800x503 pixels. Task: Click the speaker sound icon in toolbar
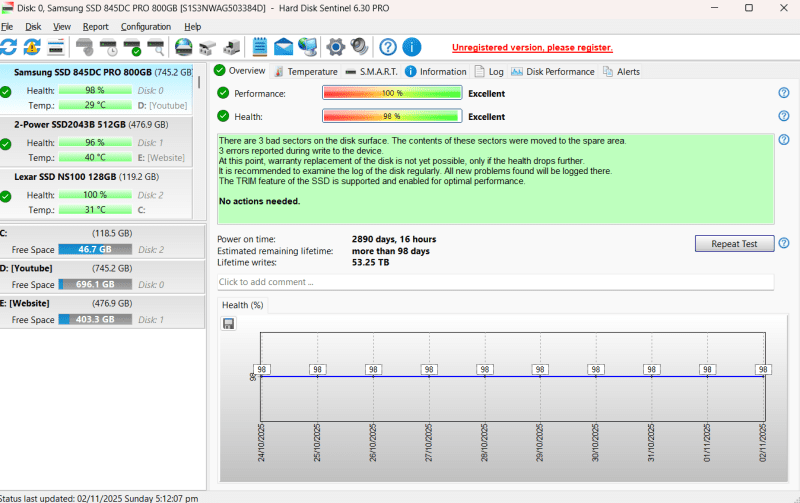(359, 47)
